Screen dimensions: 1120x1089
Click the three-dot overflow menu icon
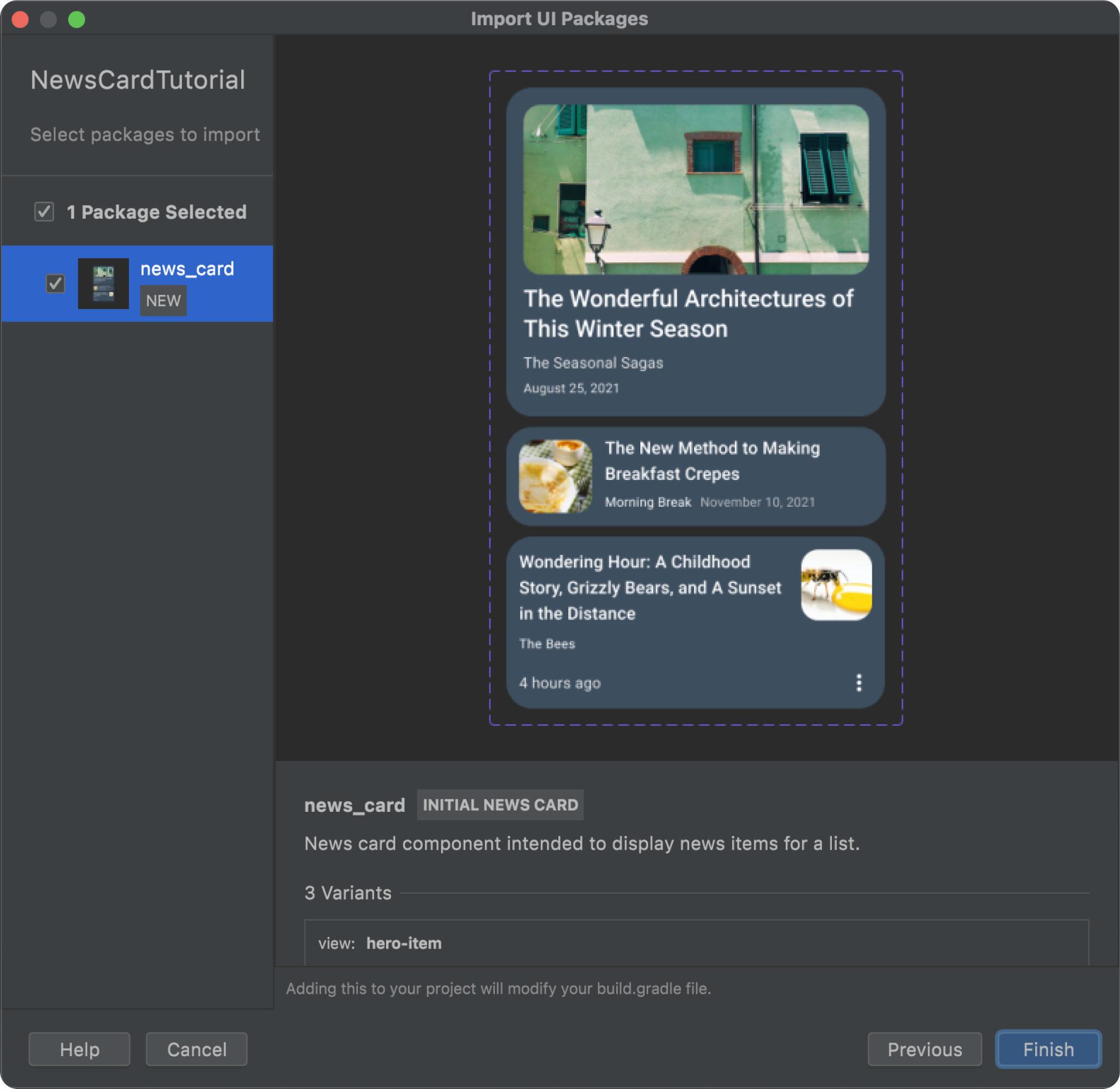859,683
